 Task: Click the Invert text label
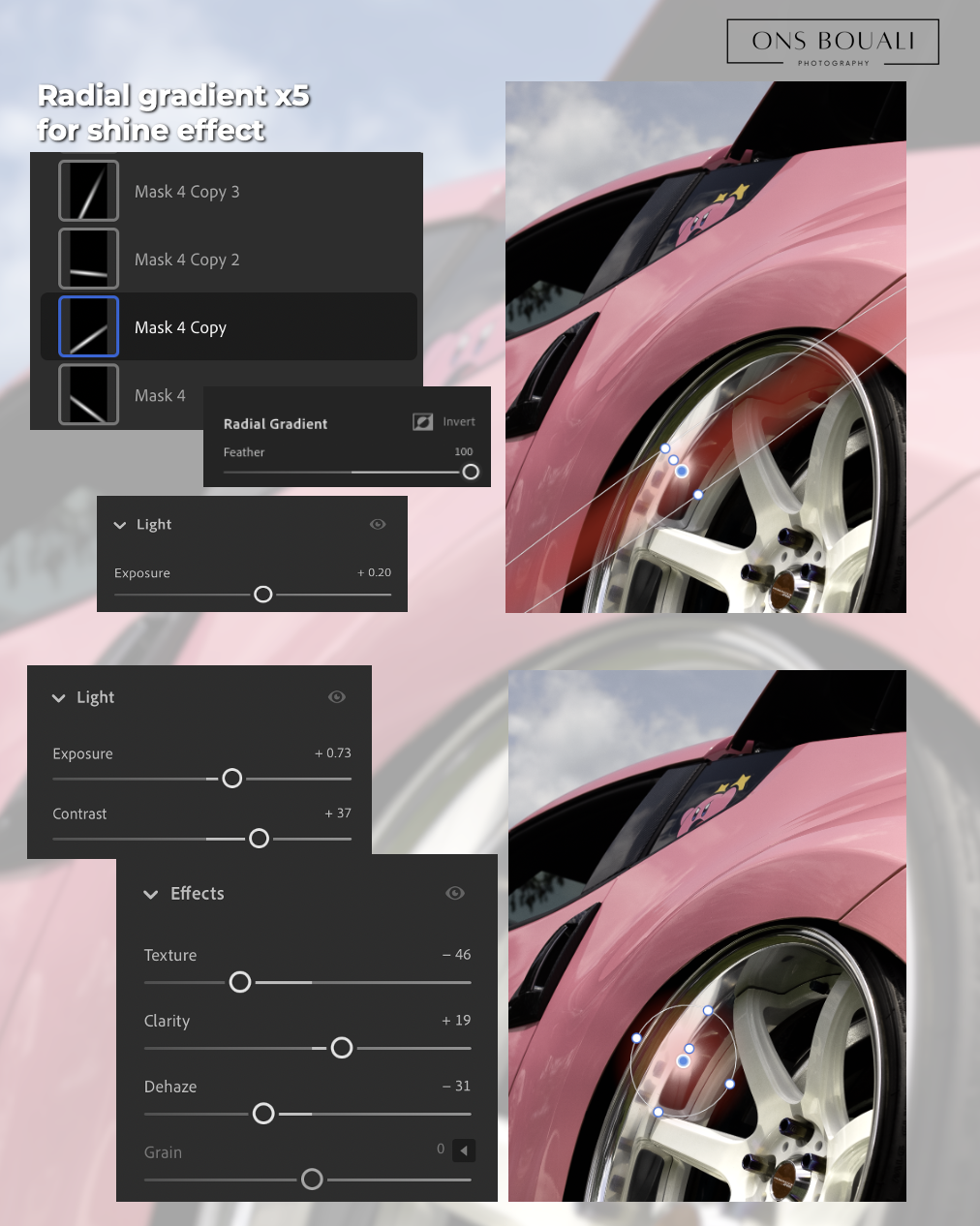[459, 421]
